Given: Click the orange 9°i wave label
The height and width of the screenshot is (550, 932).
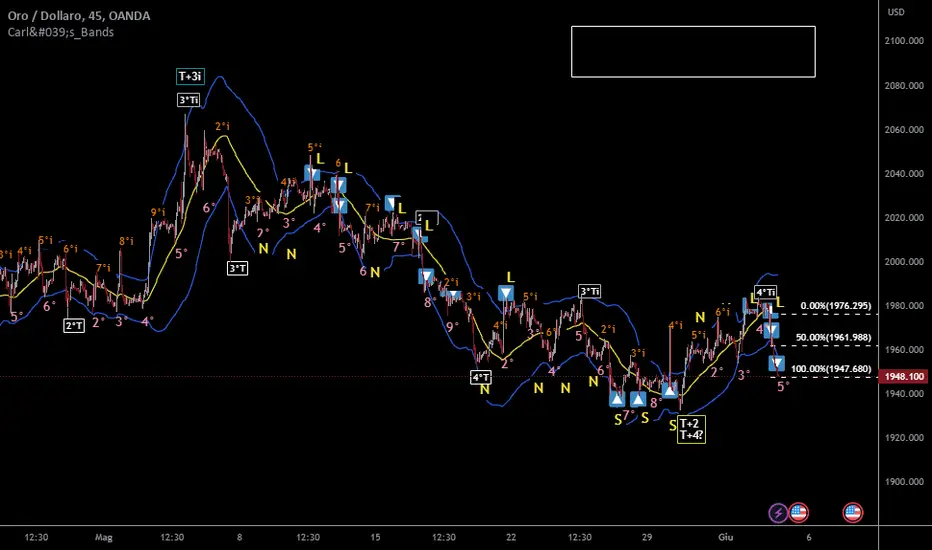Looking at the screenshot, I should pos(158,212).
